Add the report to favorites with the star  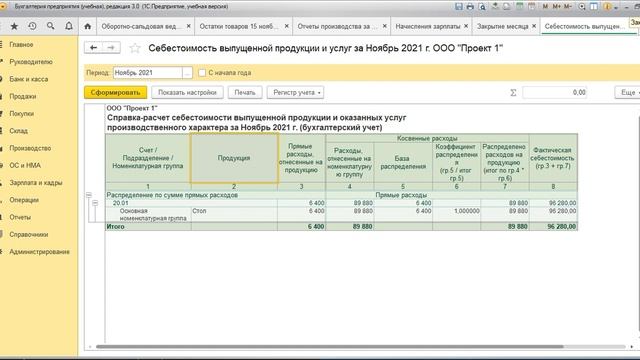point(135,48)
